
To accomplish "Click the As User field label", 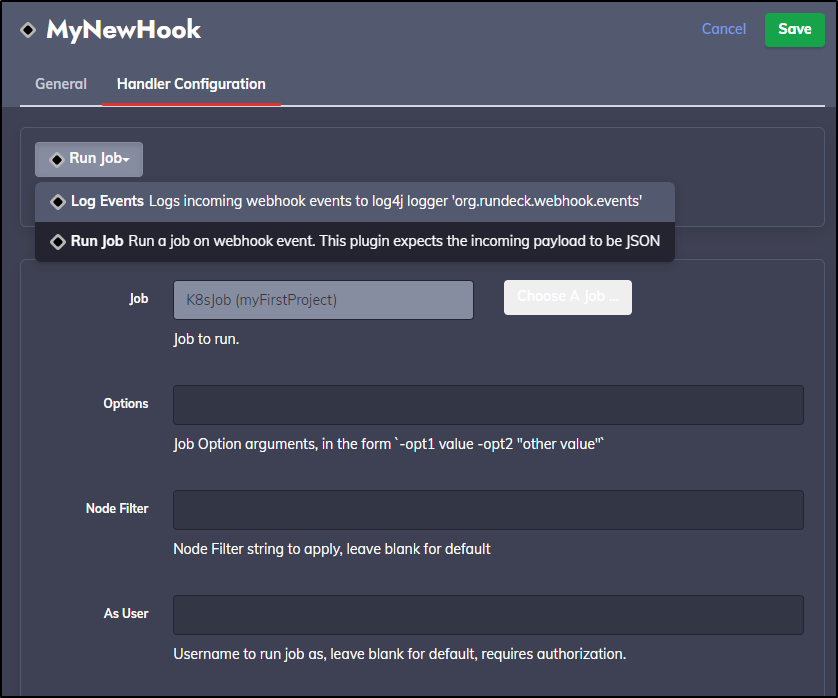I will click(126, 614).
